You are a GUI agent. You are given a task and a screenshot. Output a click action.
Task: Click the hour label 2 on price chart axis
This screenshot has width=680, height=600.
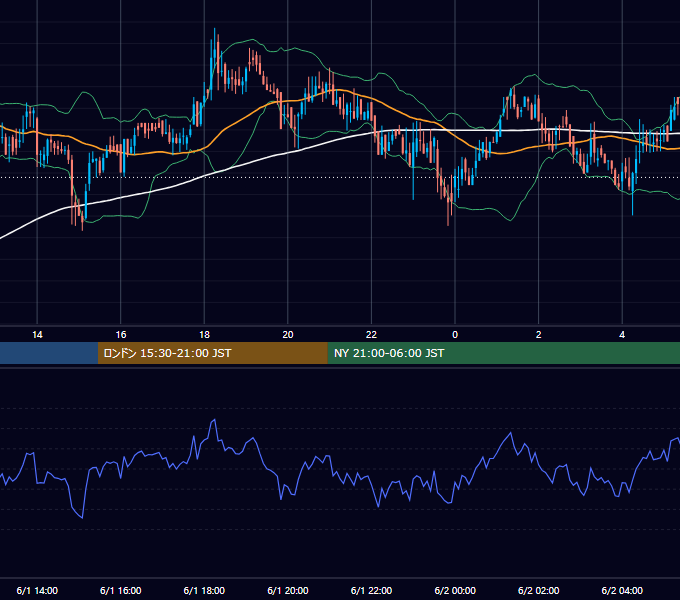coord(539,335)
